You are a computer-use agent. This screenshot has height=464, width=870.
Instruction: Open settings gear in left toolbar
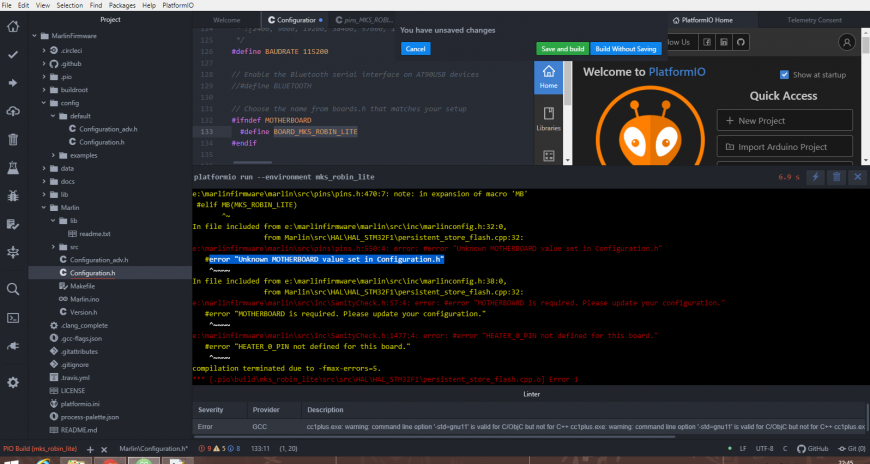point(13,382)
